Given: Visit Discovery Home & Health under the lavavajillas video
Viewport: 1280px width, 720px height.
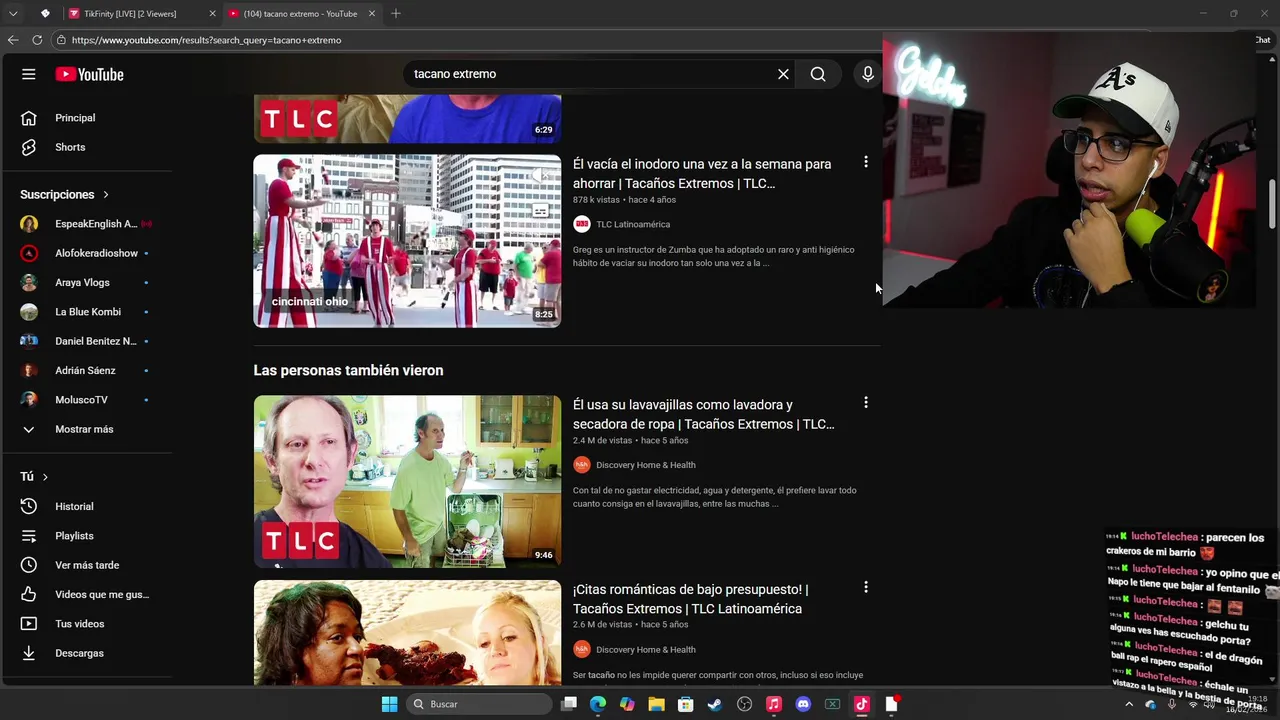Looking at the screenshot, I should point(646,465).
